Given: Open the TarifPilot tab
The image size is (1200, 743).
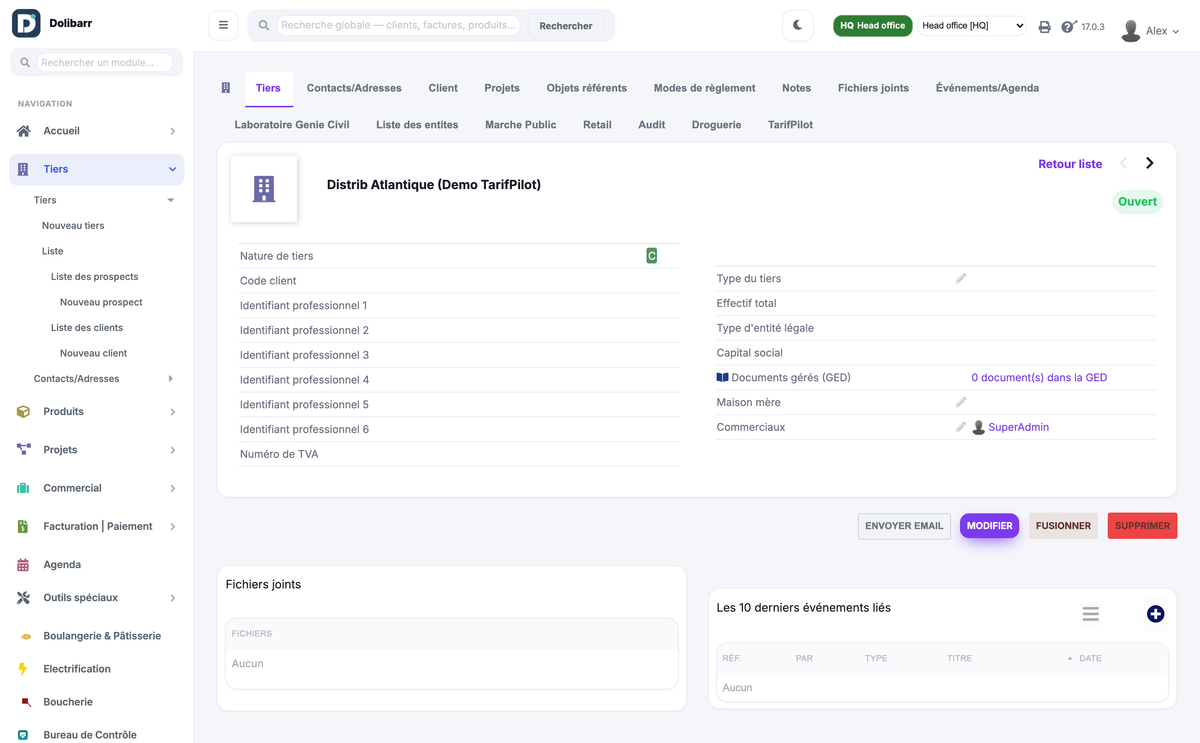Looking at the screenshot, I should click(790, 125).
